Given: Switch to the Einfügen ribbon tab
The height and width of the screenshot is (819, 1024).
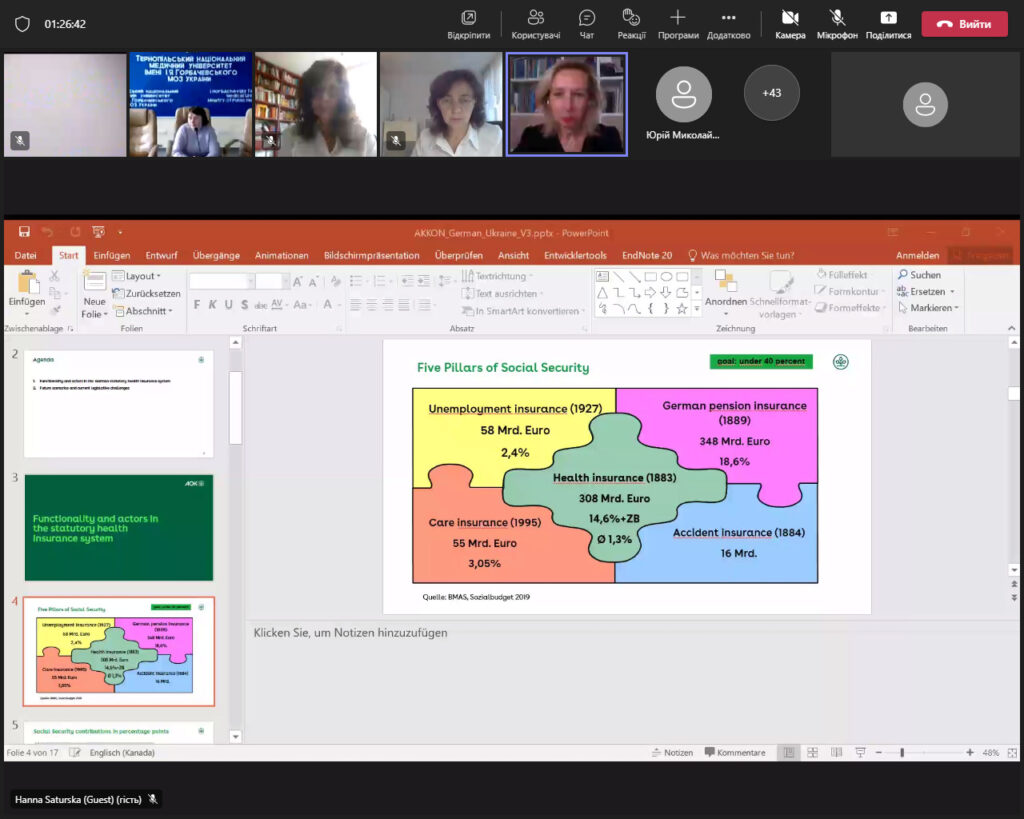Looking at the screenshot, I should [x=112, y=255].
